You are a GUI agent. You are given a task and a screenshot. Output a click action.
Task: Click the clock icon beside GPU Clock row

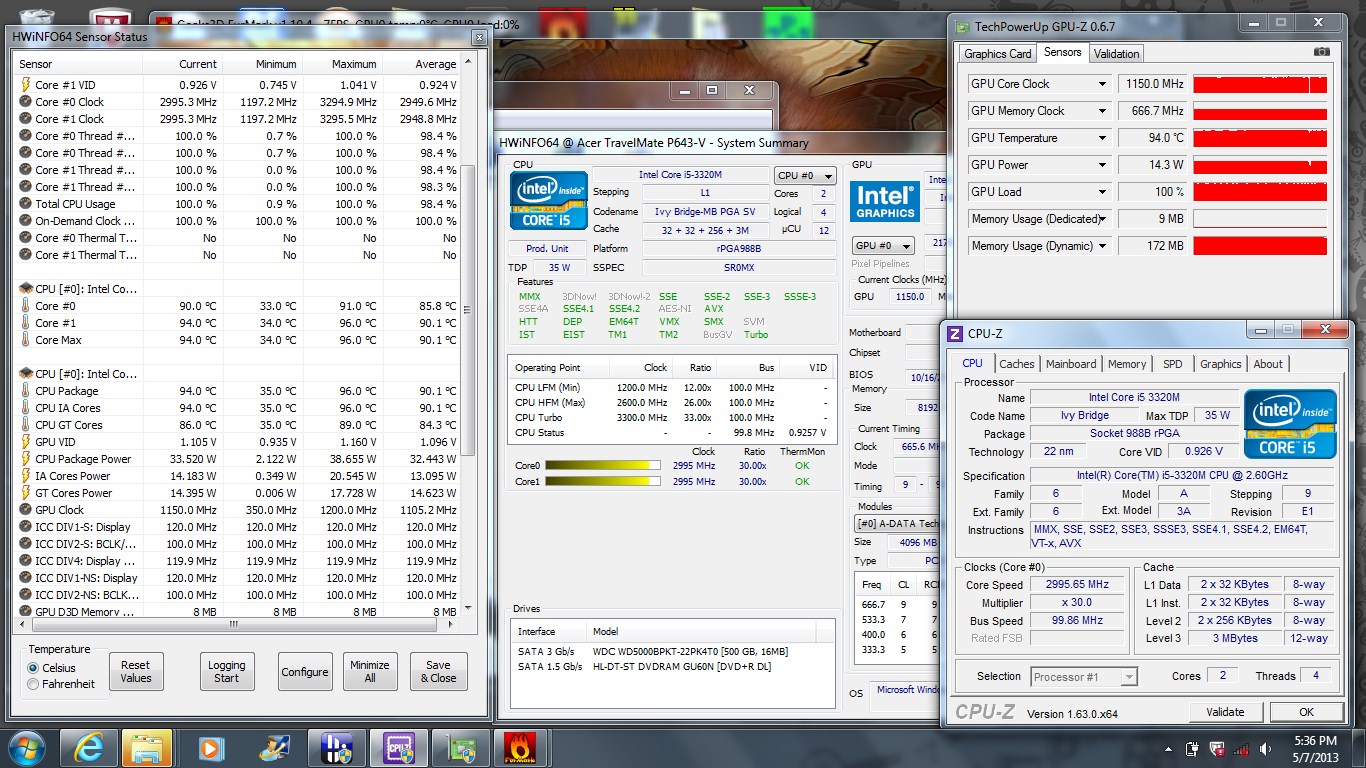25,510
